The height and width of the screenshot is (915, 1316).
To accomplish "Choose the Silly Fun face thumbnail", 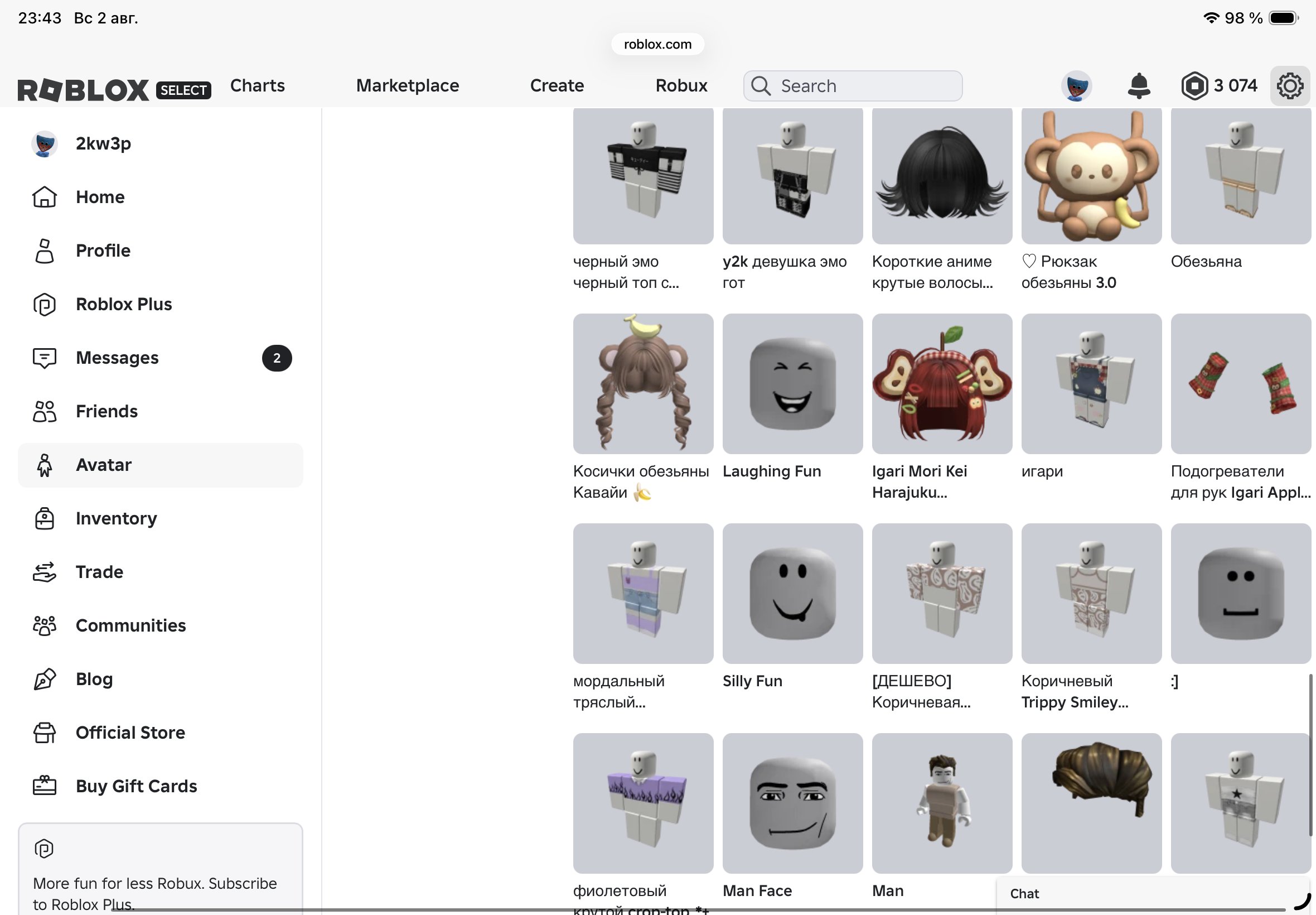I will point(792,594).
